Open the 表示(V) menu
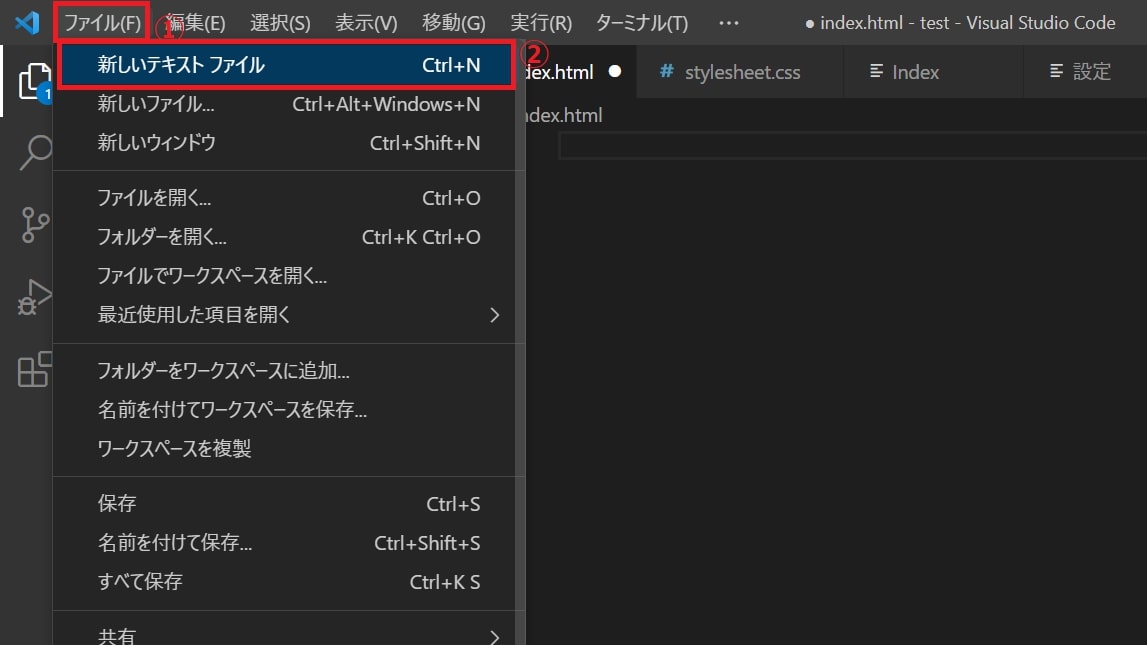The image size is (1147, 645). 366,23
